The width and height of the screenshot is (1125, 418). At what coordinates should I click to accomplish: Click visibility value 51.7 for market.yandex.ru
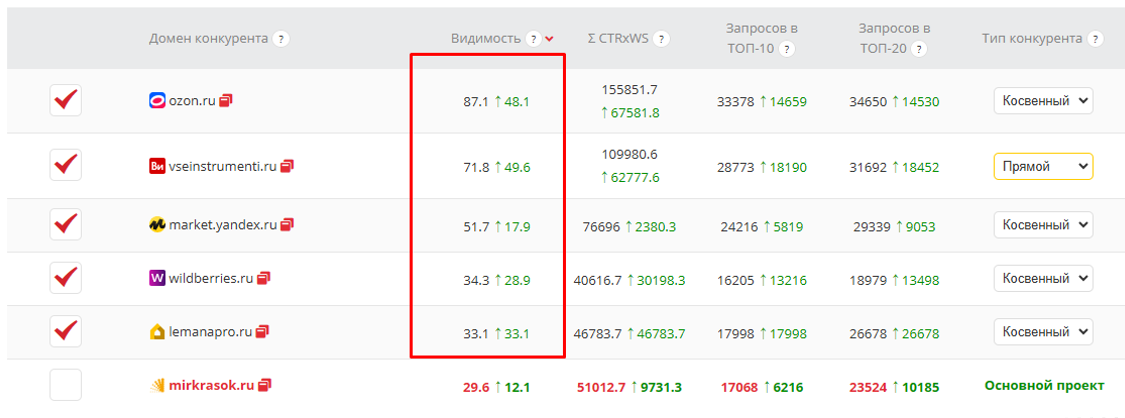point(476,227)
